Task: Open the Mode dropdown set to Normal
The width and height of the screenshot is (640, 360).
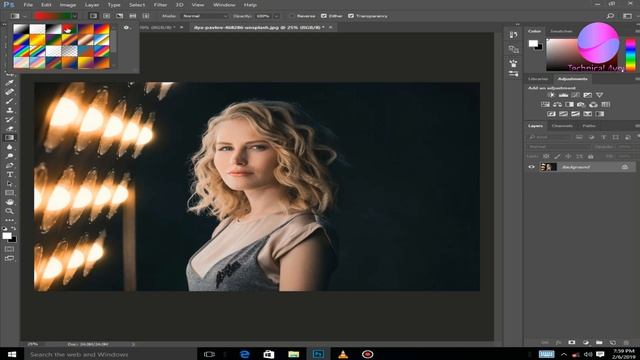Action: tap(205, 16)
